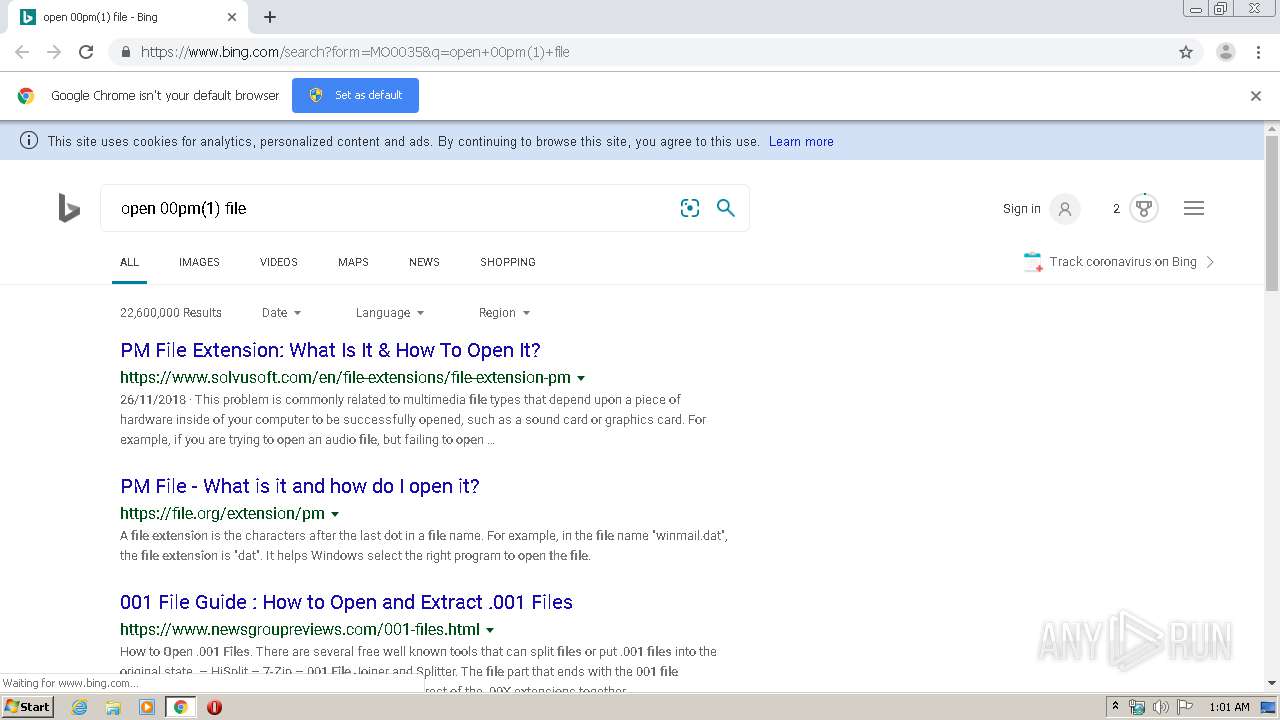The height and width of the screenshot is (720, 1280).
Task: Click the Chrome address bar
Action: (640, 52)
